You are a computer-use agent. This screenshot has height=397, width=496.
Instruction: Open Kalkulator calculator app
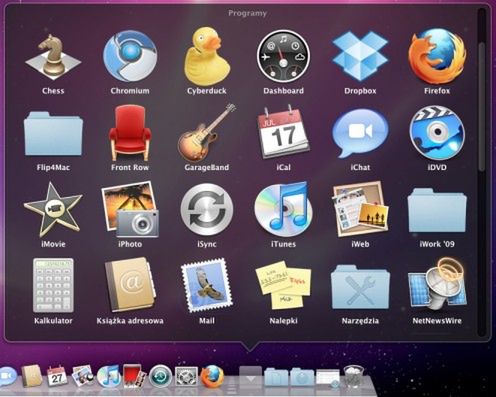click(53, 285)
